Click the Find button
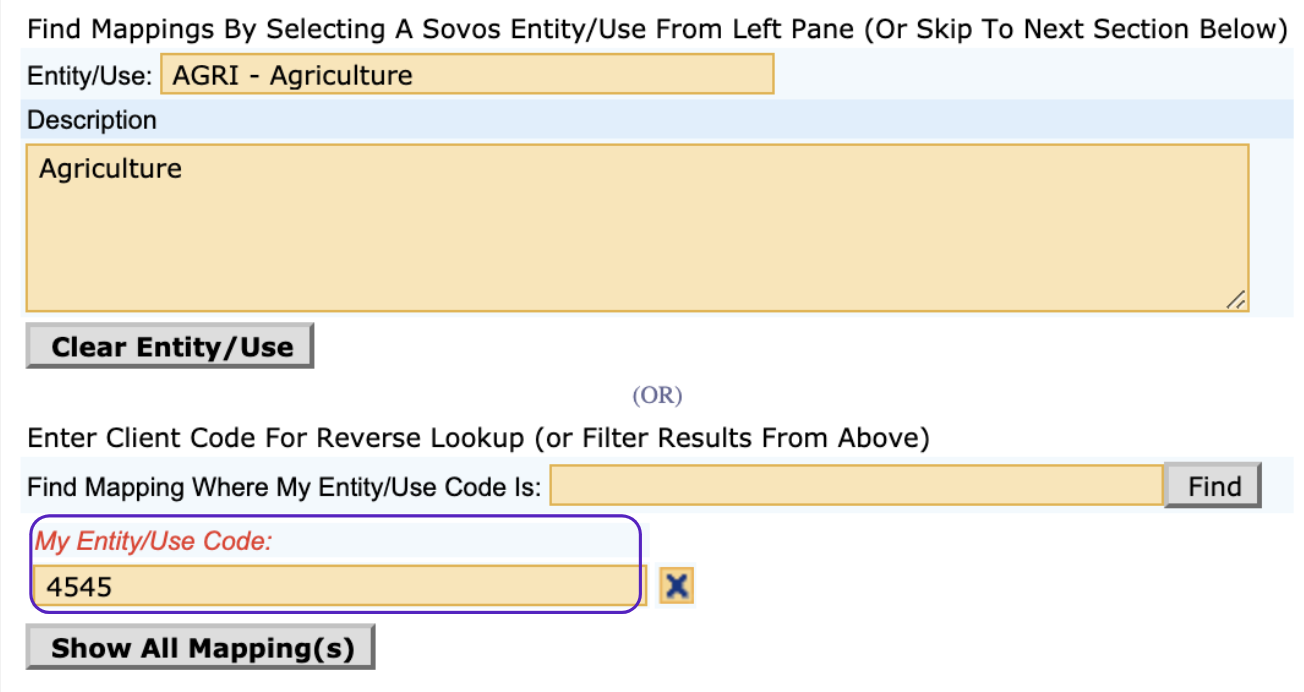Screen dimensions: 1304x692 pyautogui.click(x=1214, y=487)
